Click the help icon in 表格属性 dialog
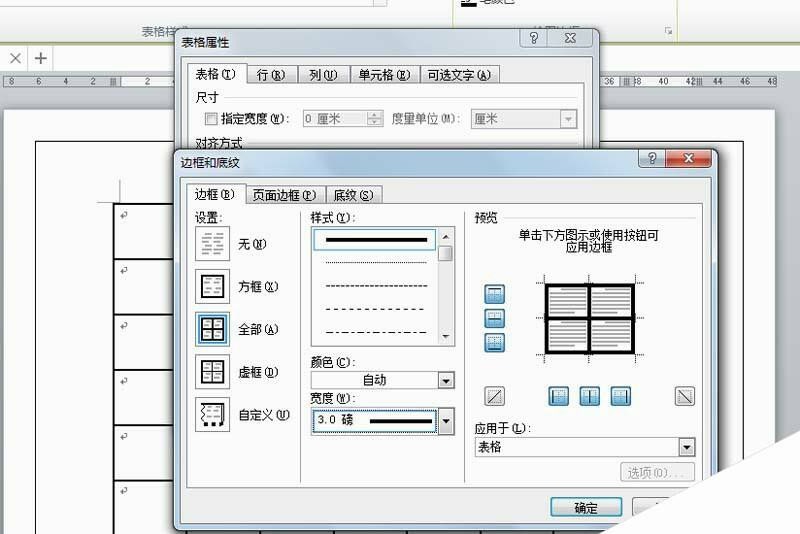The height and width of the screenshot is (534, 800). coord(534,38)
